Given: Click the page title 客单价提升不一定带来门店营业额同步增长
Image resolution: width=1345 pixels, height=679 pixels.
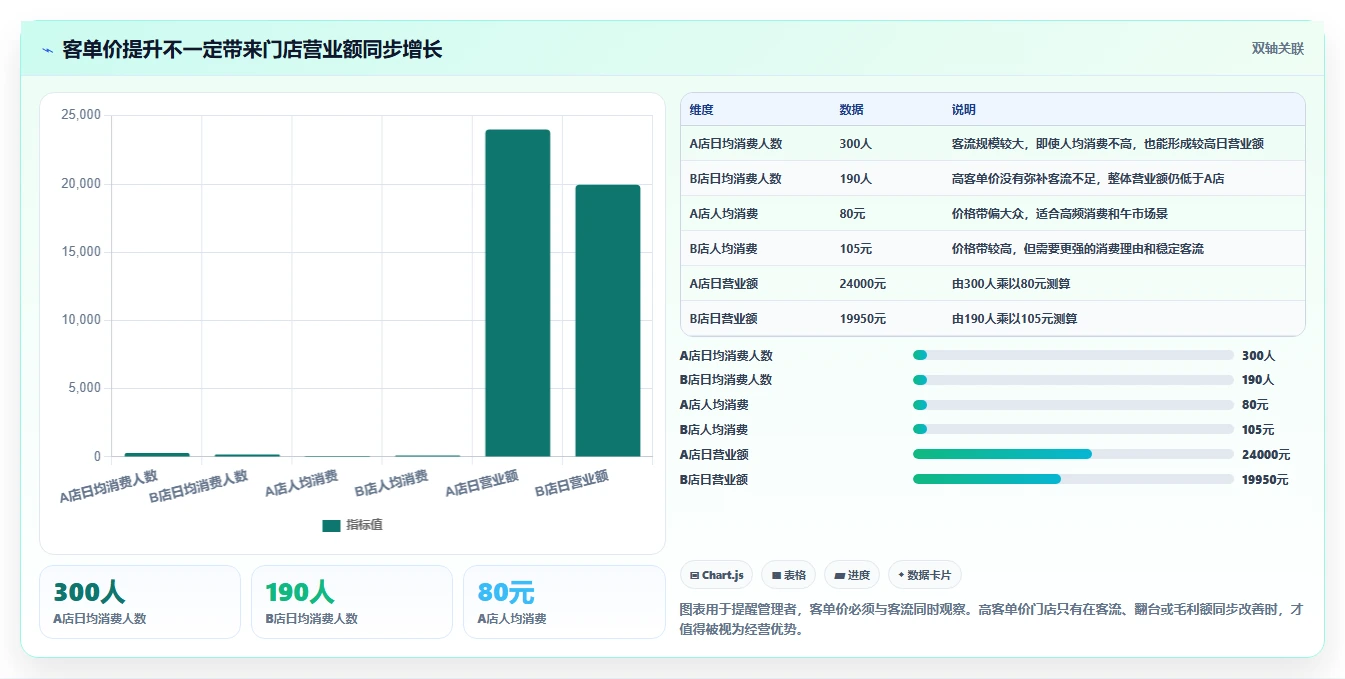Looking at the screenshot, I should 252,50.
